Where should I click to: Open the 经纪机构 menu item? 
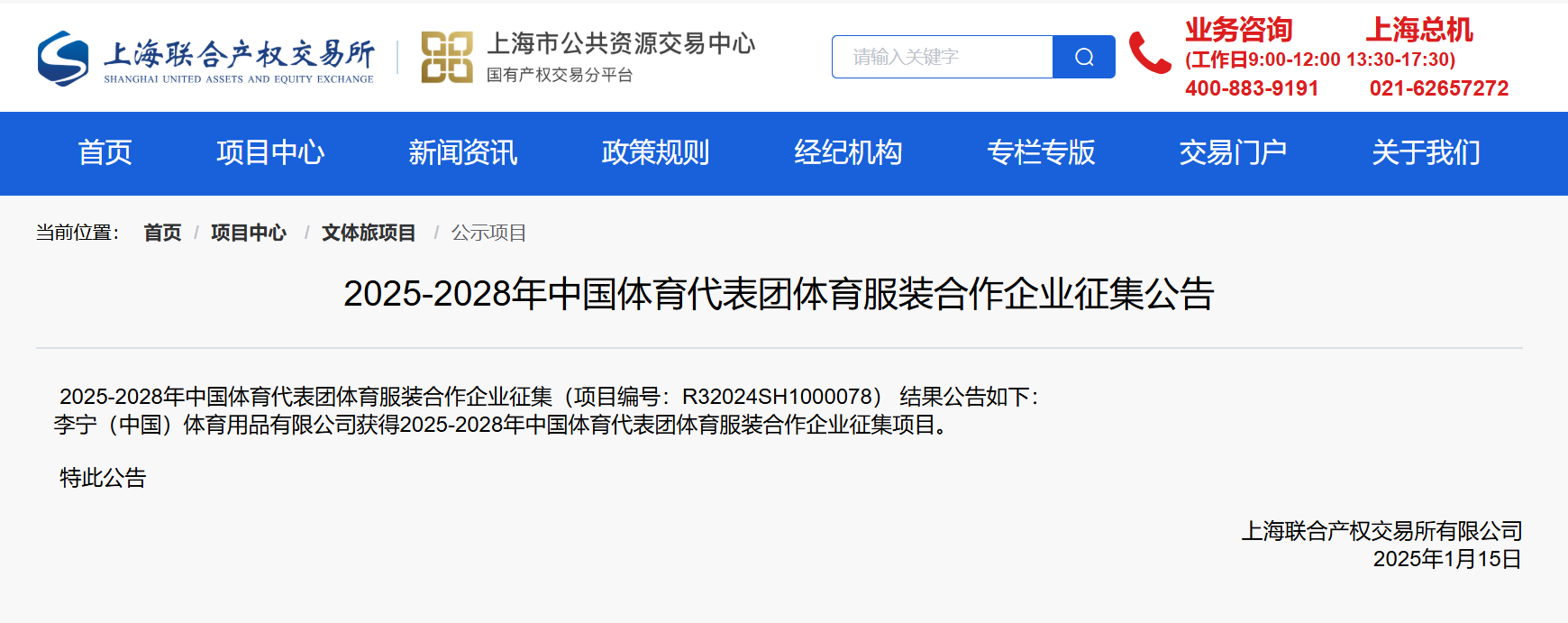click(848, 153)
